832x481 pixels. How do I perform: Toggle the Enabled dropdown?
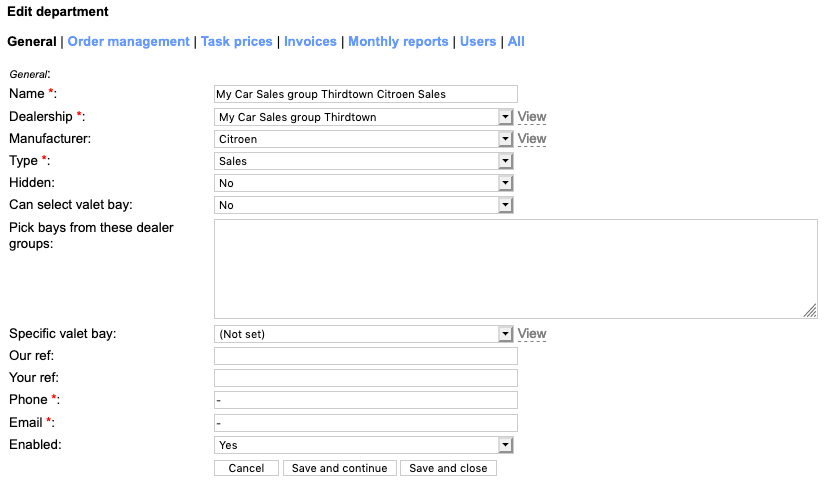point(364,445)
